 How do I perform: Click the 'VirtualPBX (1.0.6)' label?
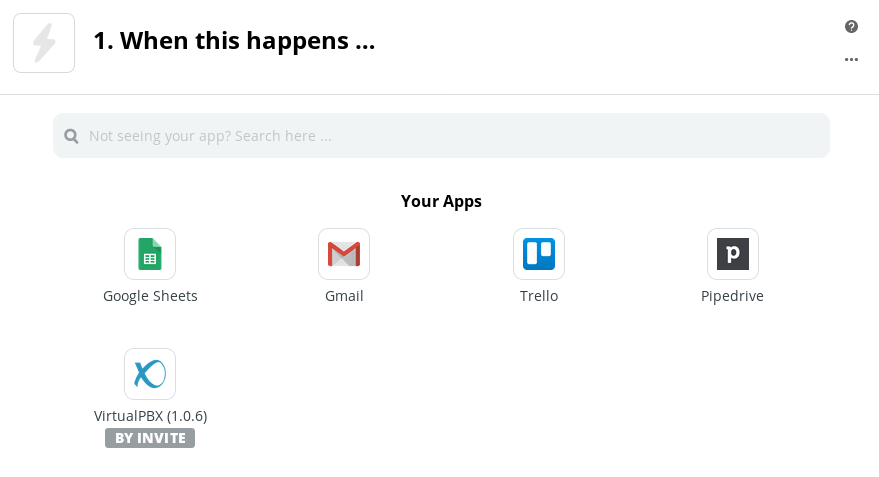pos(150,416)
